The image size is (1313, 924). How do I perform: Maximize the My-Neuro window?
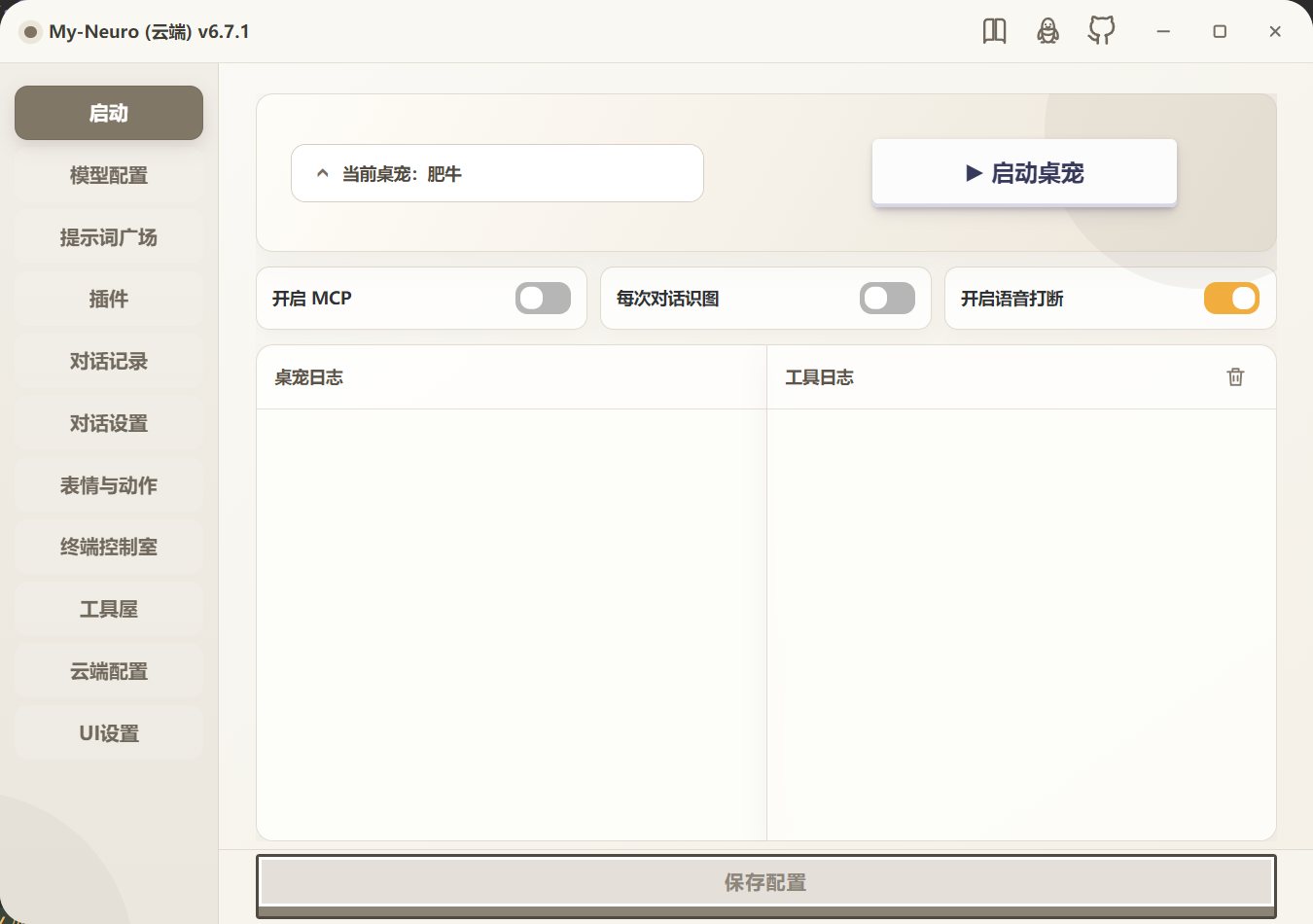click(x=1220, y=31)
